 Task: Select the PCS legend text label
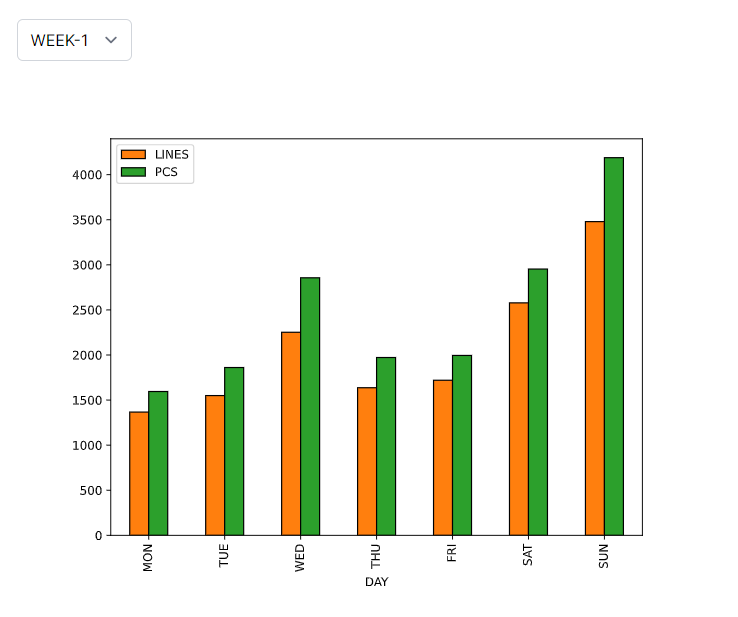click(x=165, y=172)
